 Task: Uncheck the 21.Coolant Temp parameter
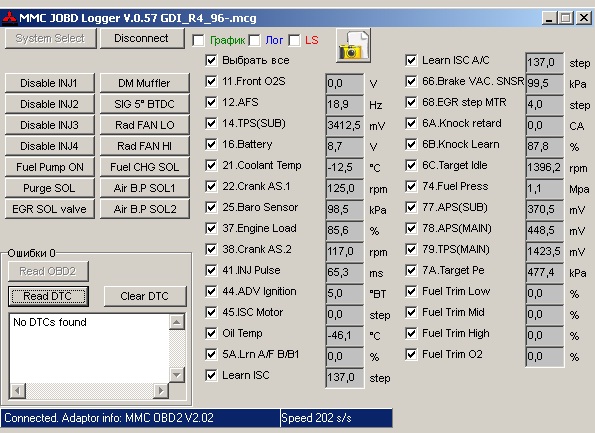pos(211,165)
